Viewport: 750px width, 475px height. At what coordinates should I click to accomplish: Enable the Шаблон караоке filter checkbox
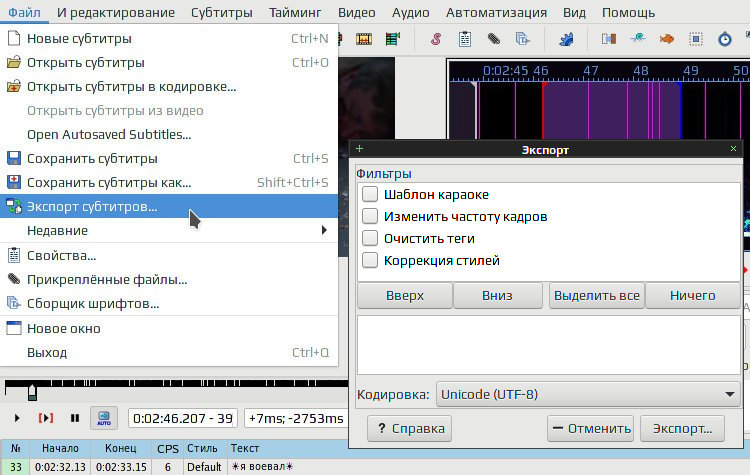click(370, 194)
